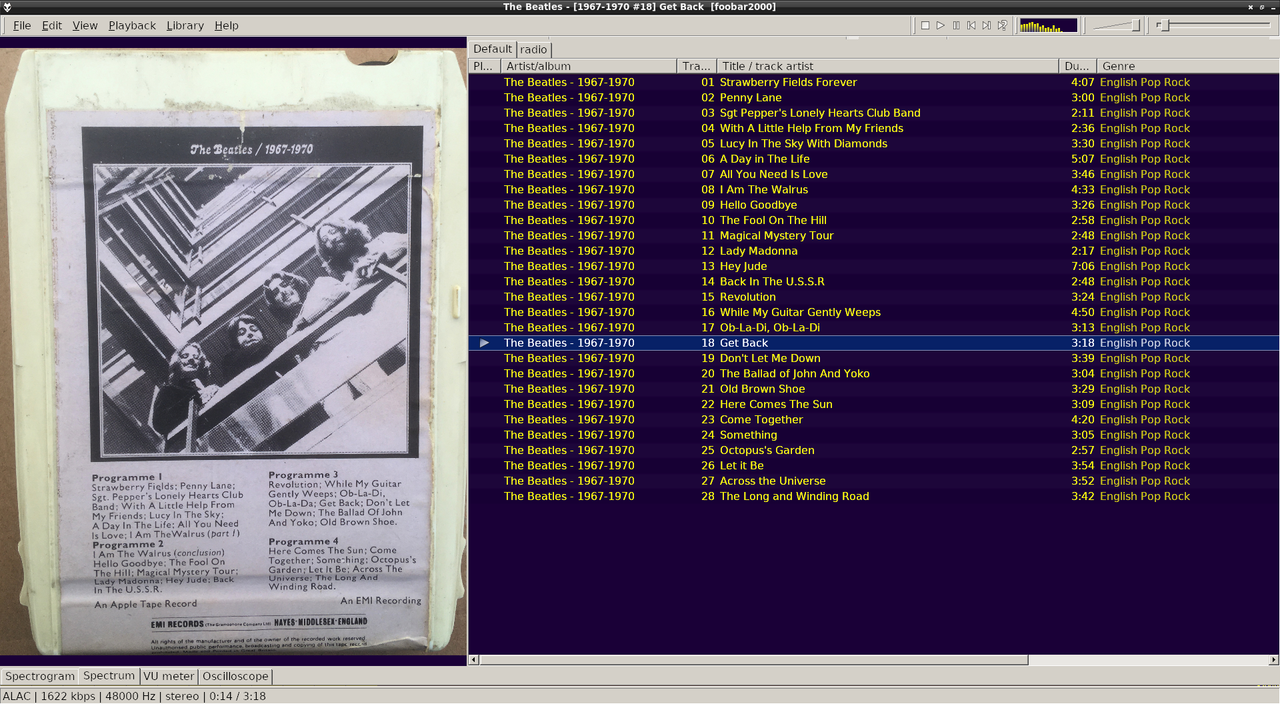This screenshot has height=704, width=1280.
Task: Show the VU meter tab
Action: (168, 676)
